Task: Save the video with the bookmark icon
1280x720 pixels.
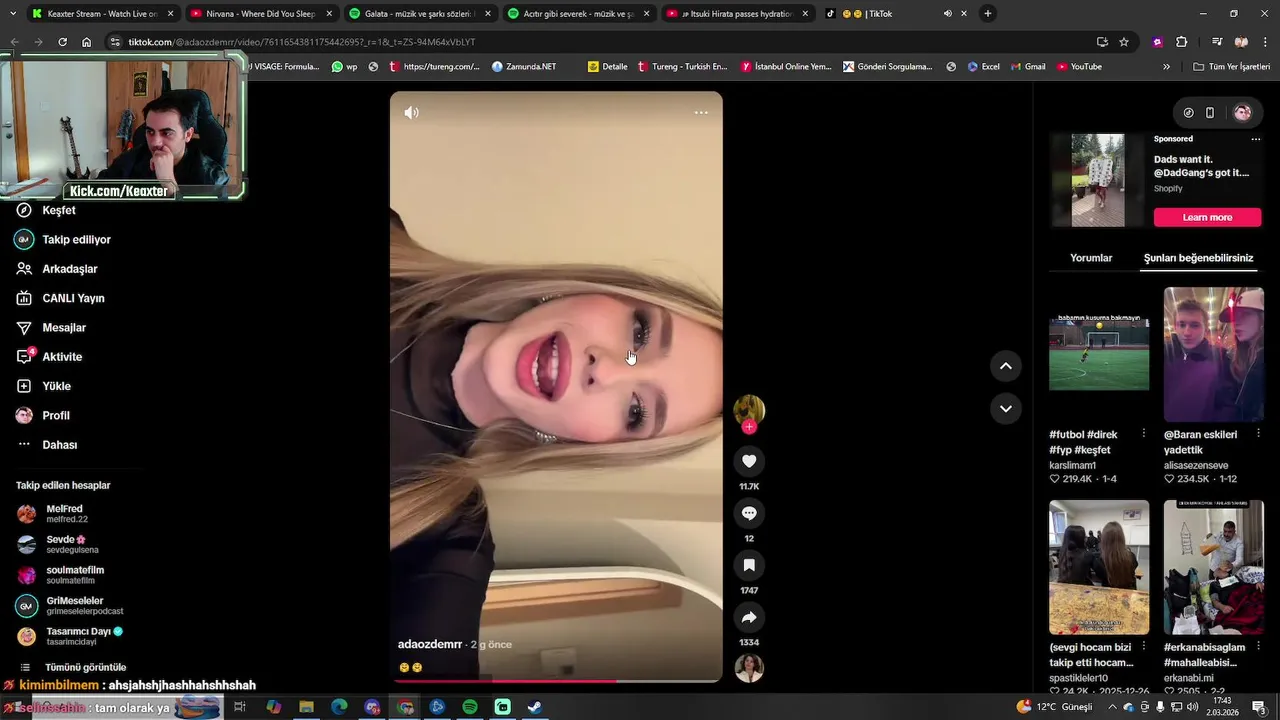Action: (x=749, y=565)
